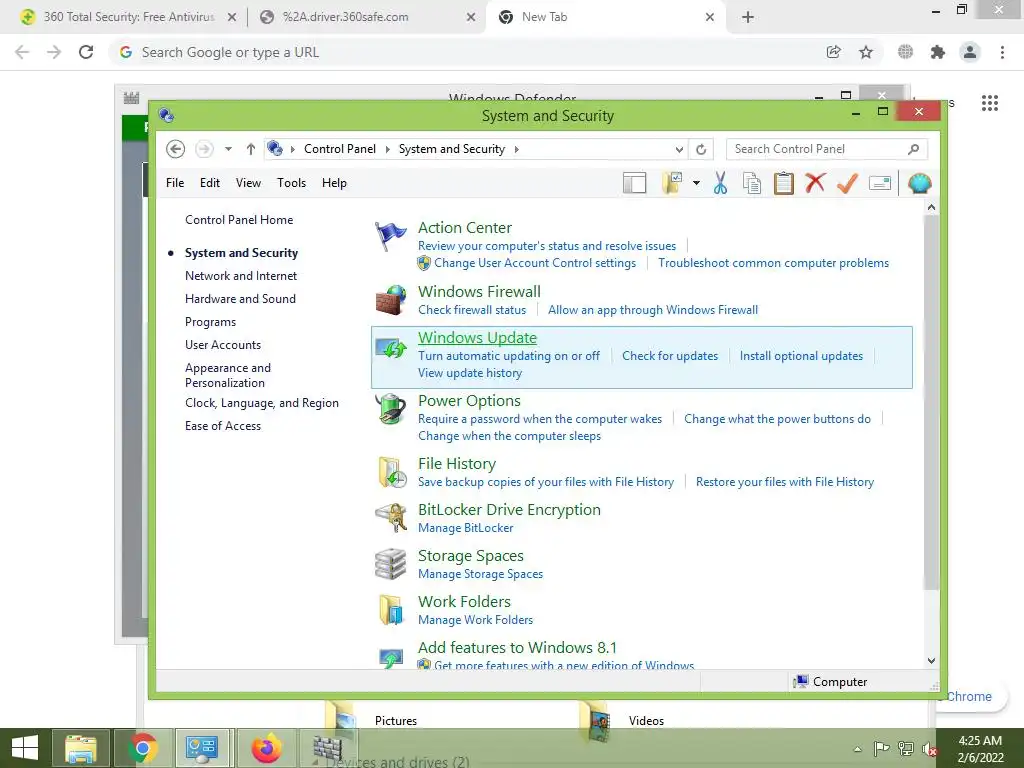Click the Storage Spaces drives icon
The height and width of the screenshot is (768, 1024).
pos(391,564)
